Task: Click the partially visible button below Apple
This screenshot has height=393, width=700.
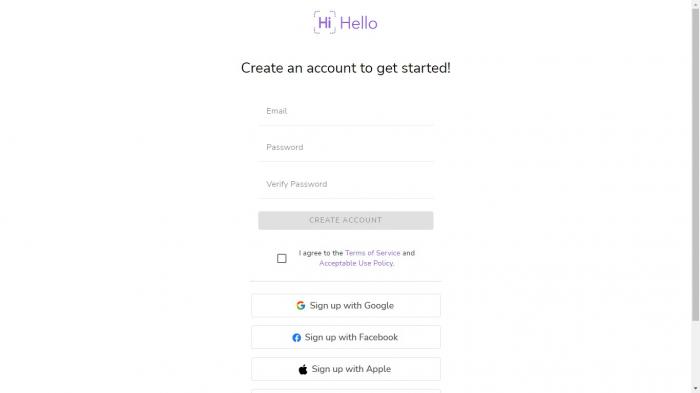Action: tap(346, 391)
